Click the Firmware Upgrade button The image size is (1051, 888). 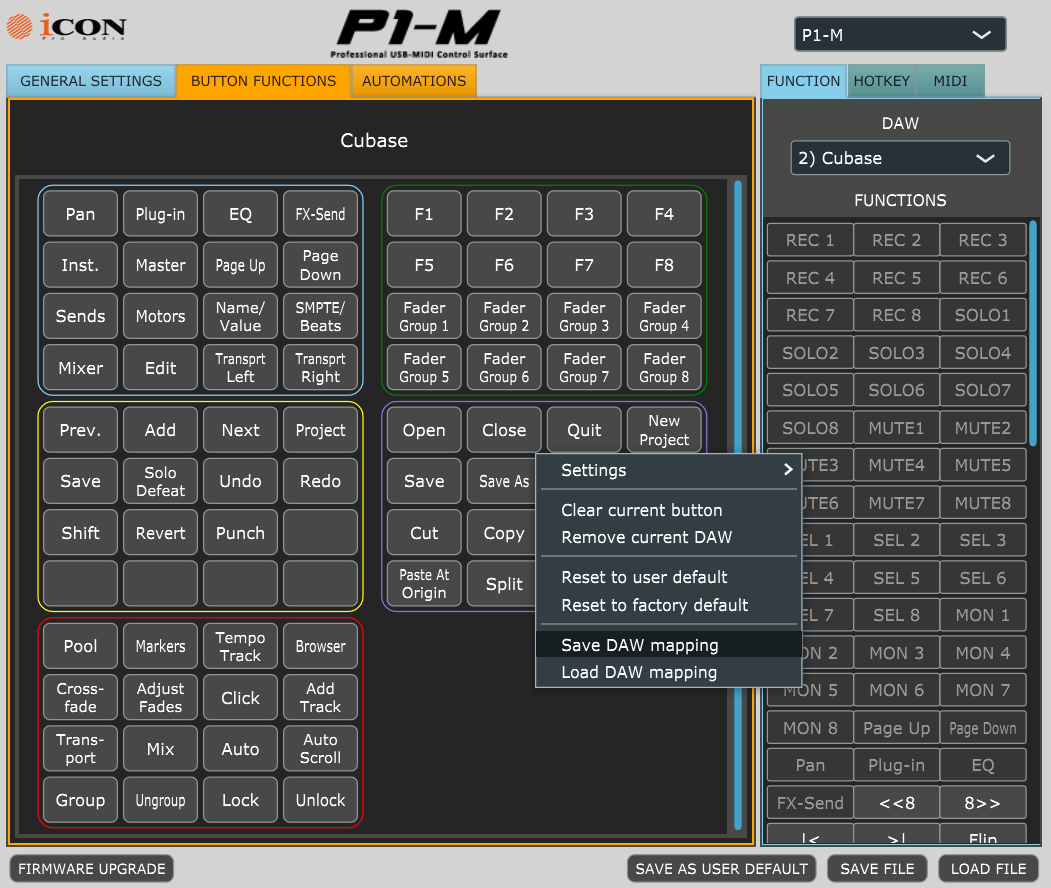coord(92,869)
